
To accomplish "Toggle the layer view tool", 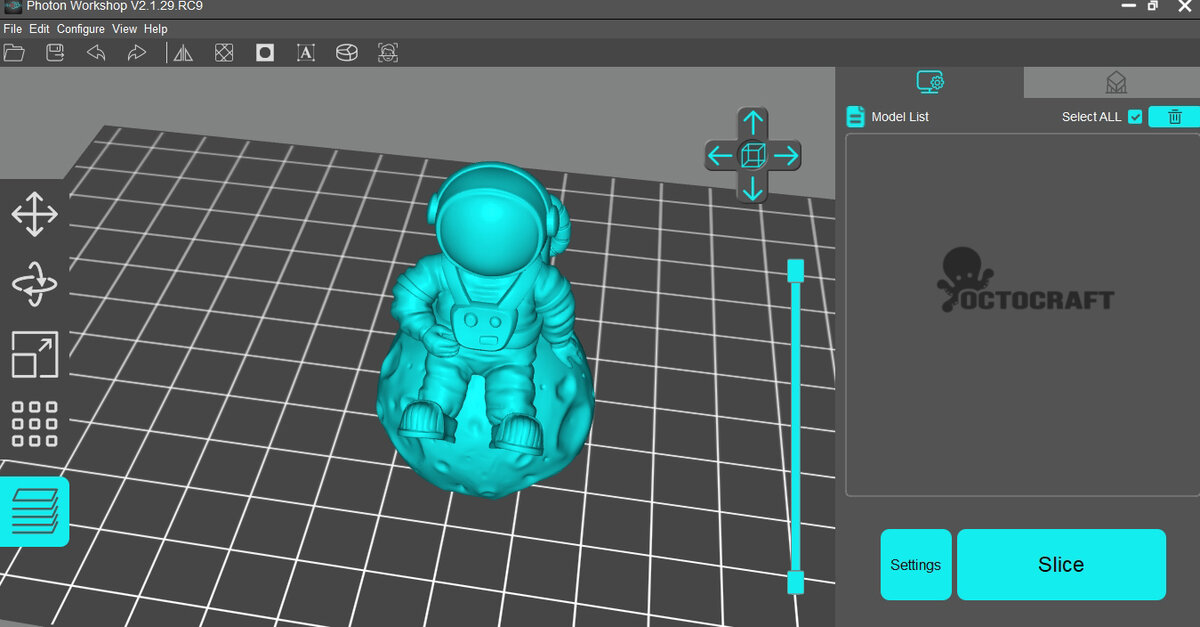I will pyautogui.click(x=34, y=511).
